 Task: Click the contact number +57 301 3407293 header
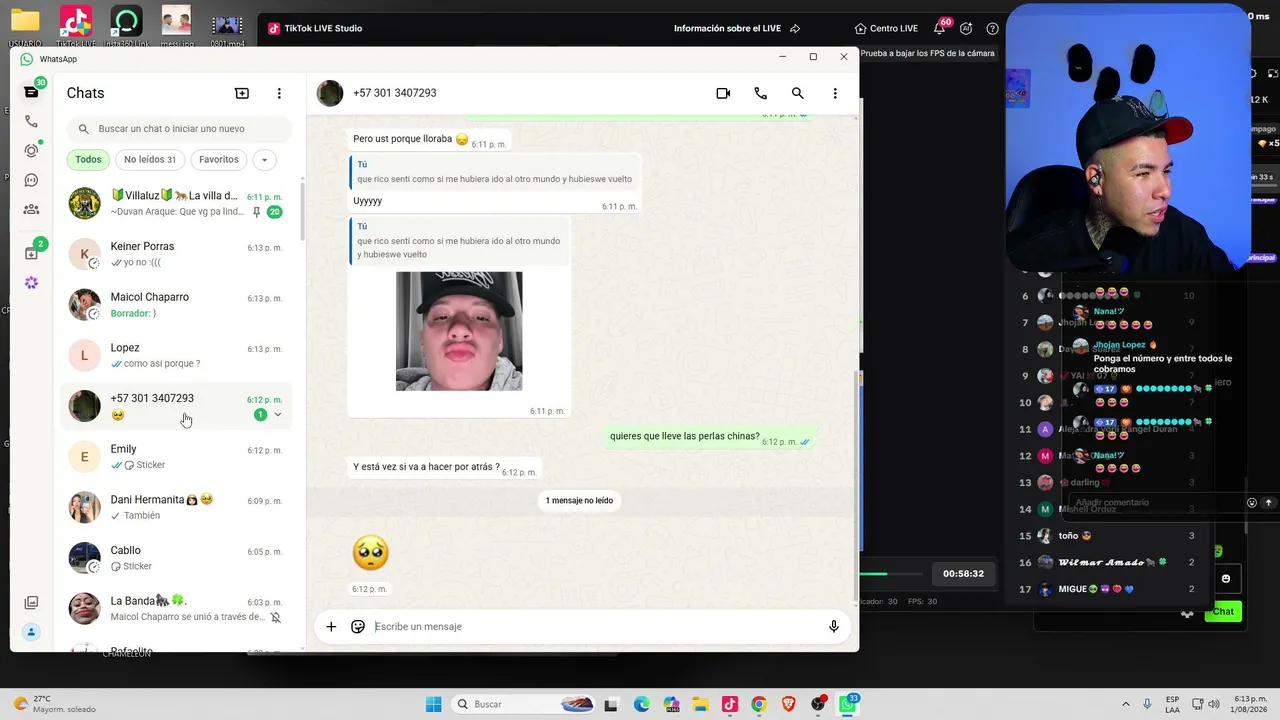point(395,93)
